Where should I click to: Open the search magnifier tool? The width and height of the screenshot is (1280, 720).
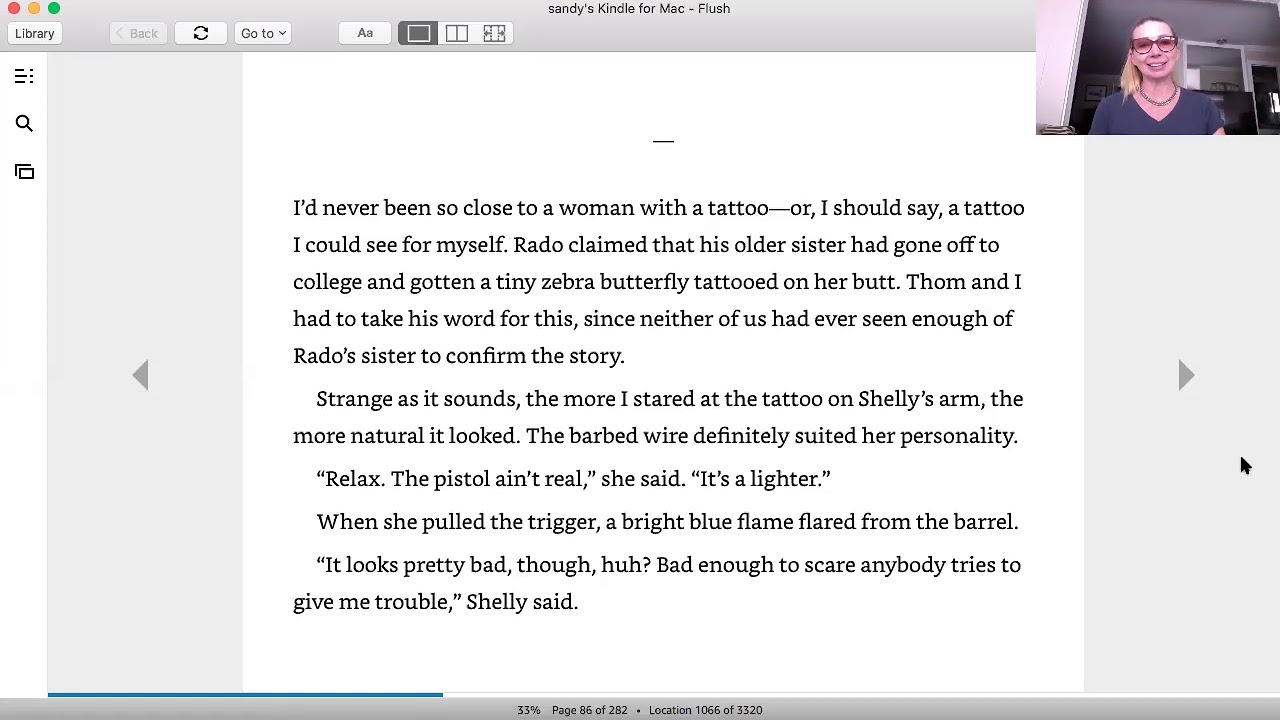(x=24, y=124)
